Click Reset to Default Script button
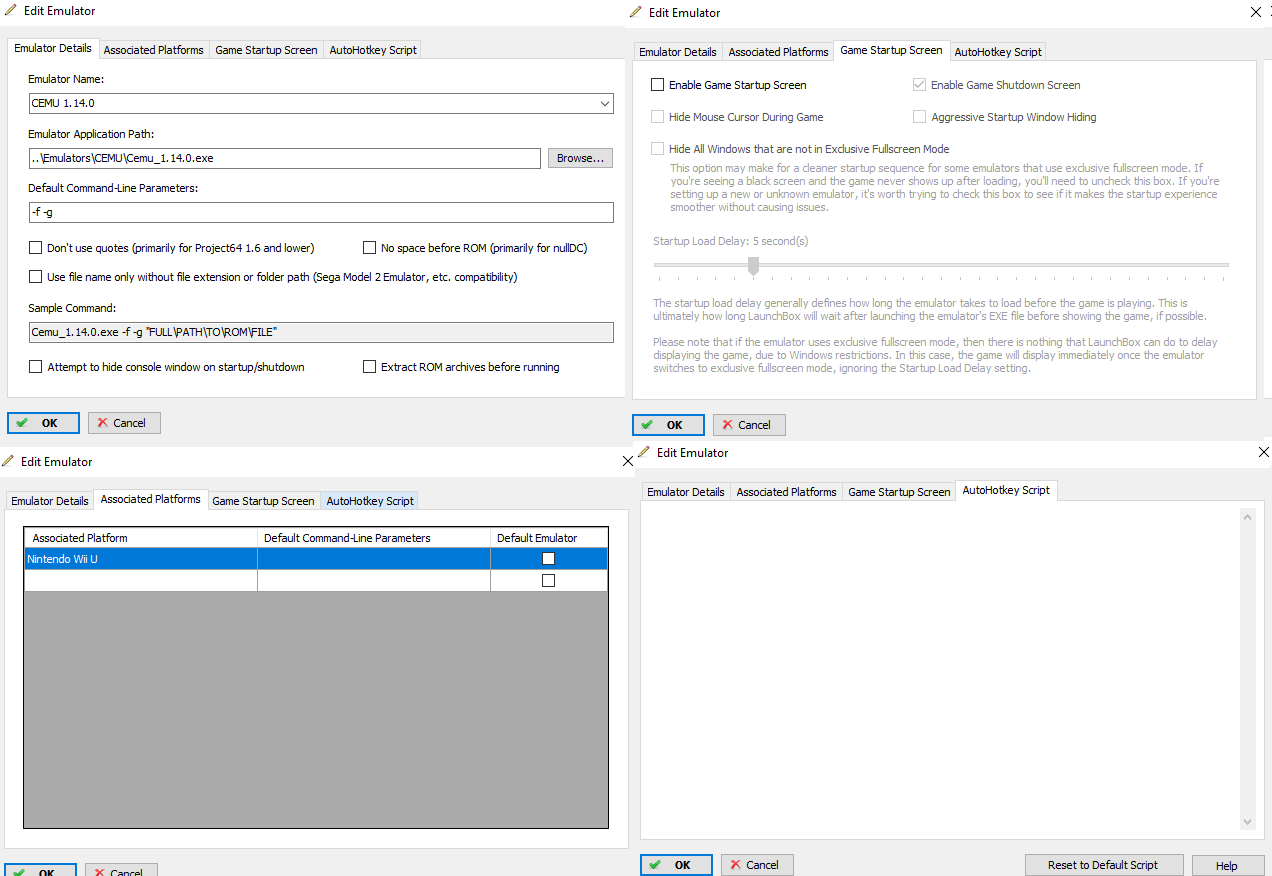Image resolution: width=1272 pixels, height=876 pixels. point(1104,865)
